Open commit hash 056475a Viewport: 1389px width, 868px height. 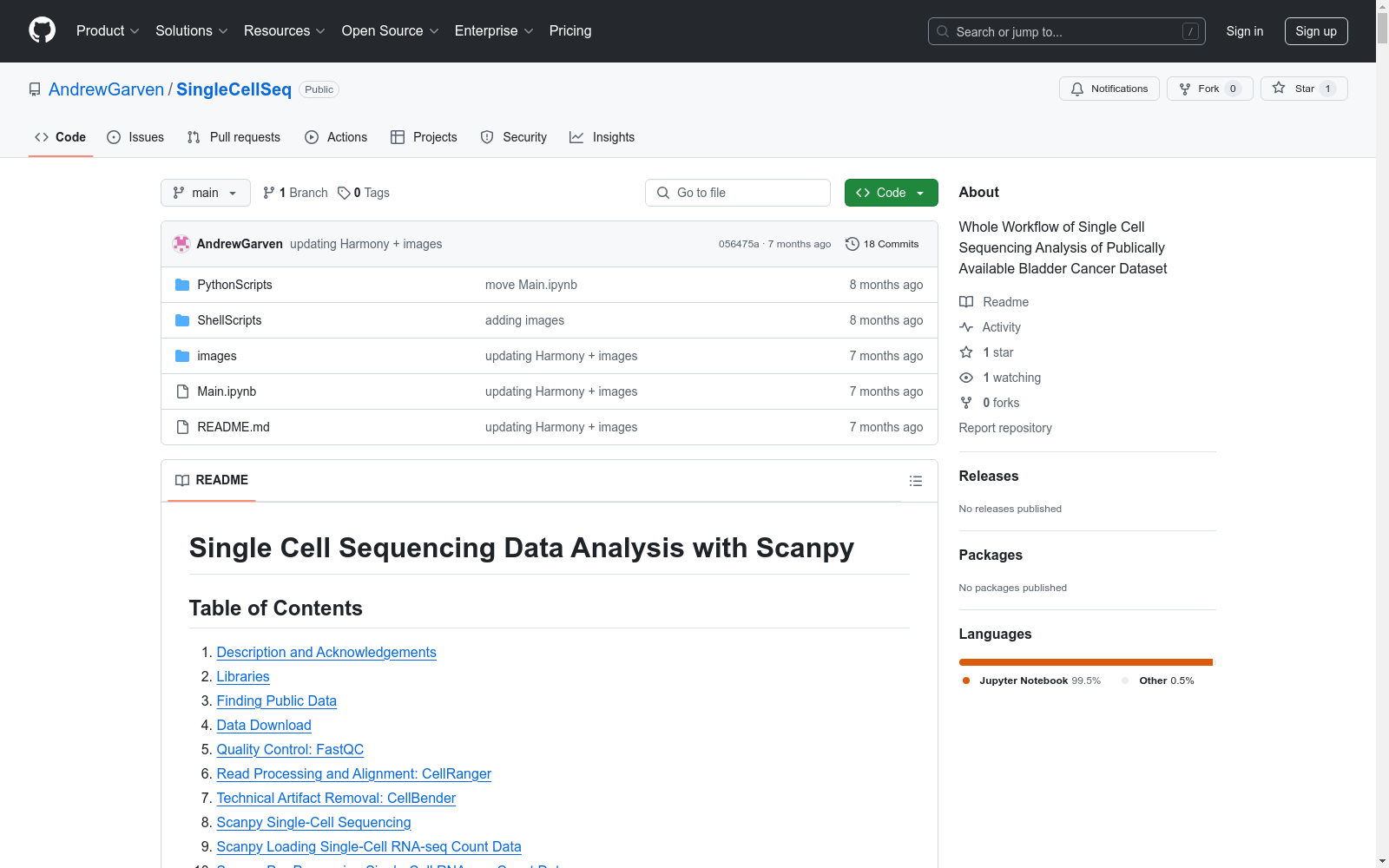point(739,244)
